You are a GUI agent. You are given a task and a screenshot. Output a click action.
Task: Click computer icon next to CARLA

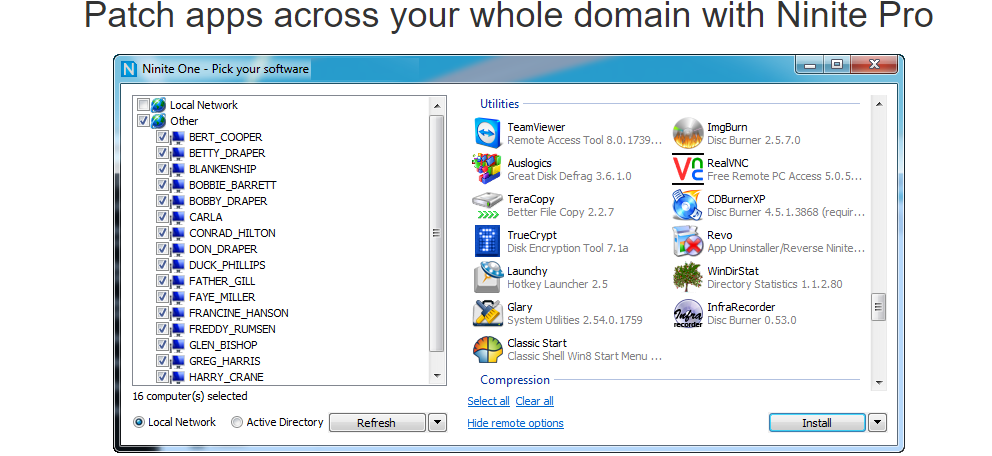pos(178,217)
